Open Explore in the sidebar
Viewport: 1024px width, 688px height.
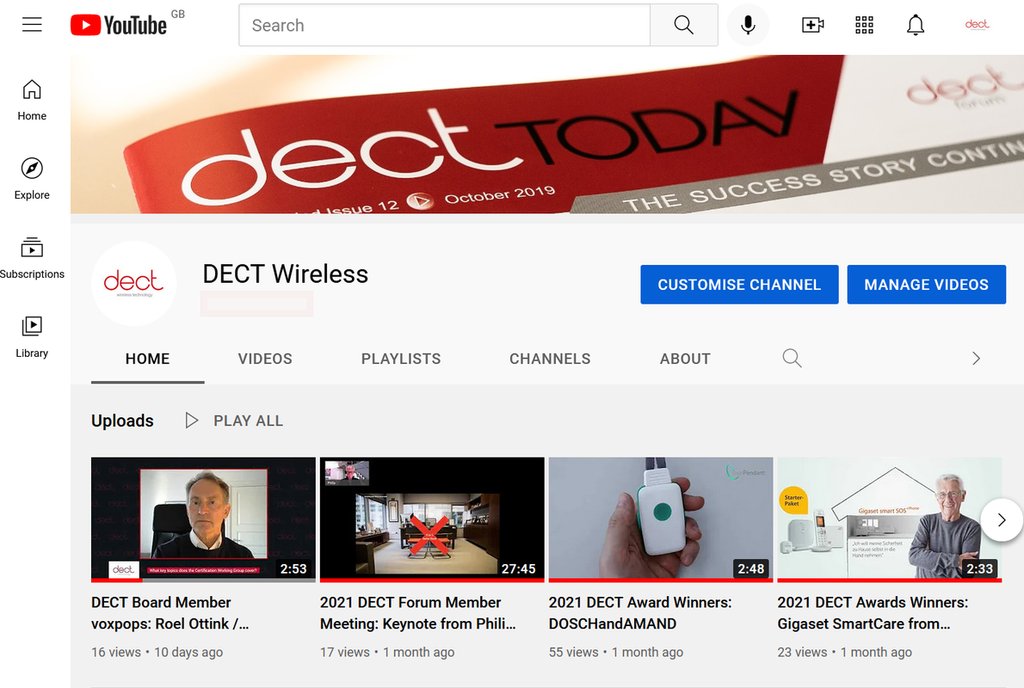click(x=32, y=179)
